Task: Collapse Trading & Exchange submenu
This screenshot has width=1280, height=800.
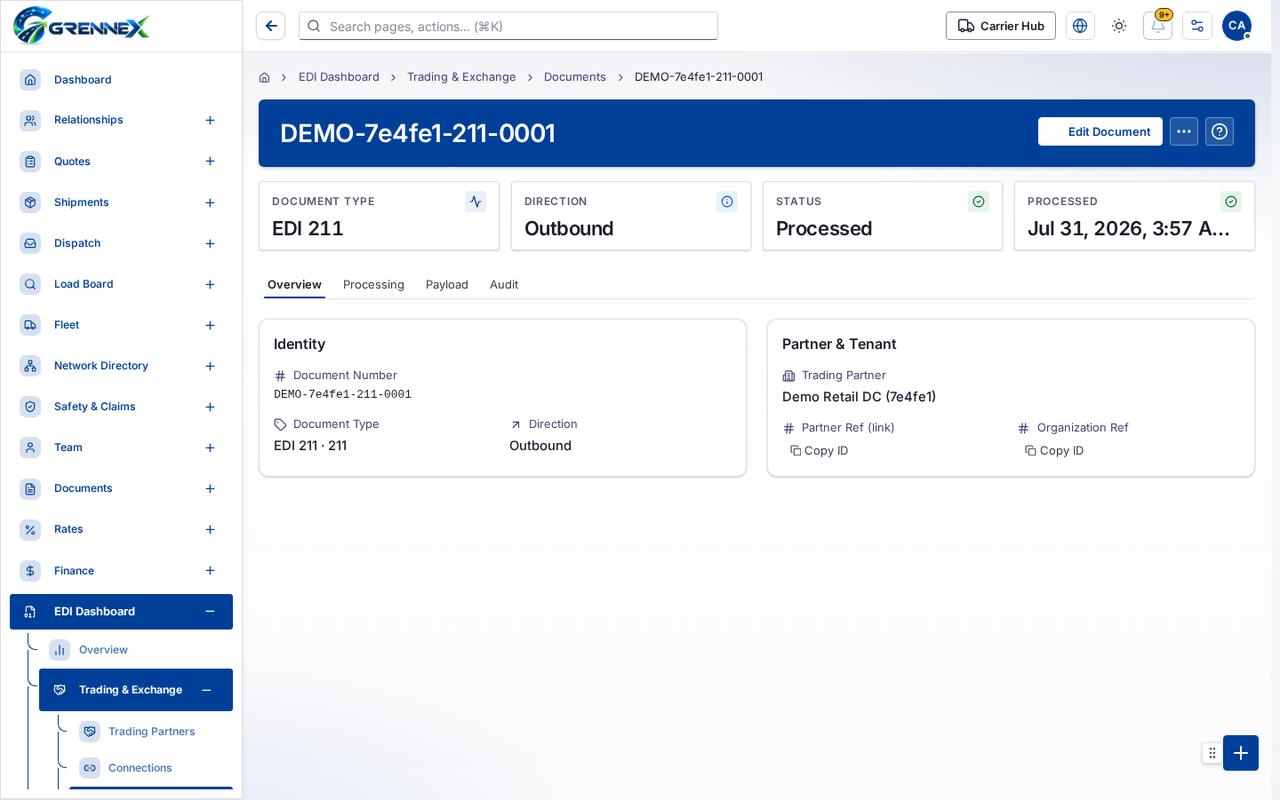Action: pyautogui.click(x=206, y=690)
